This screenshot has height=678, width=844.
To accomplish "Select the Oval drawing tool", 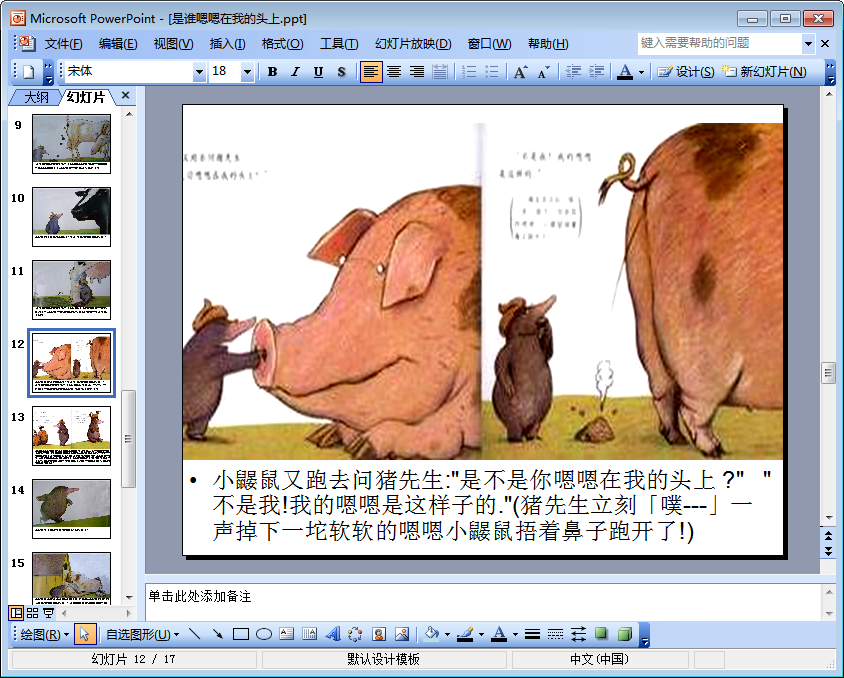I will 264,634.
